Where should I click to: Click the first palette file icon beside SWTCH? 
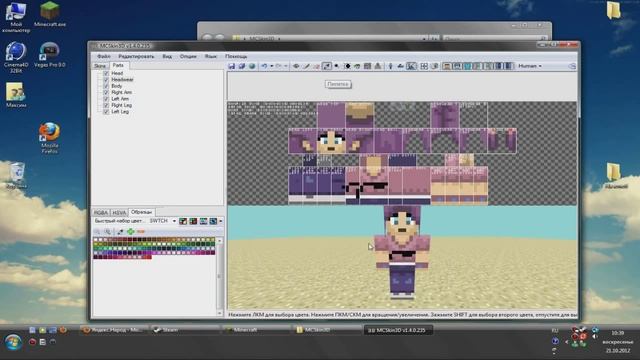coord(183,221)
